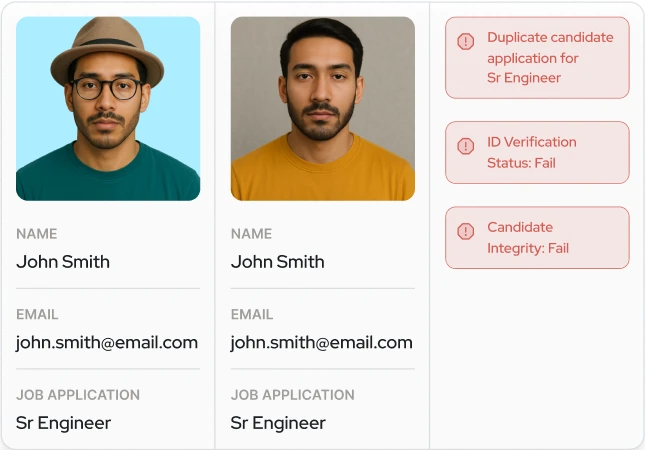The width and height of the screenshot is (645, 450).
Task: Open the Candidate Integrity: Fail message
Action: click(x=529, y=238)
